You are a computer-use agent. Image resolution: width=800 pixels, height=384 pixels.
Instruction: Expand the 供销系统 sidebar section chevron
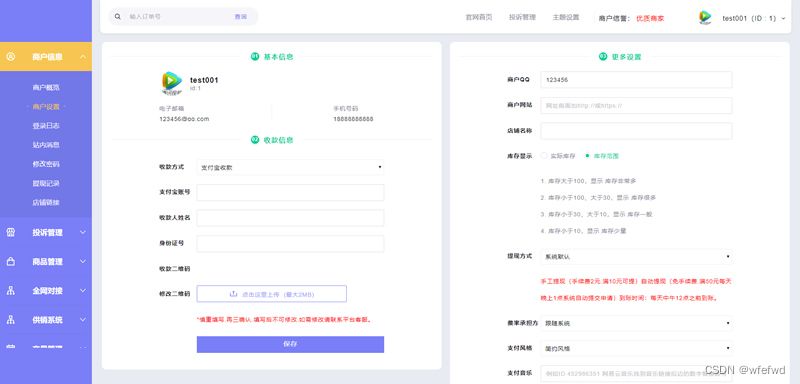83,320
